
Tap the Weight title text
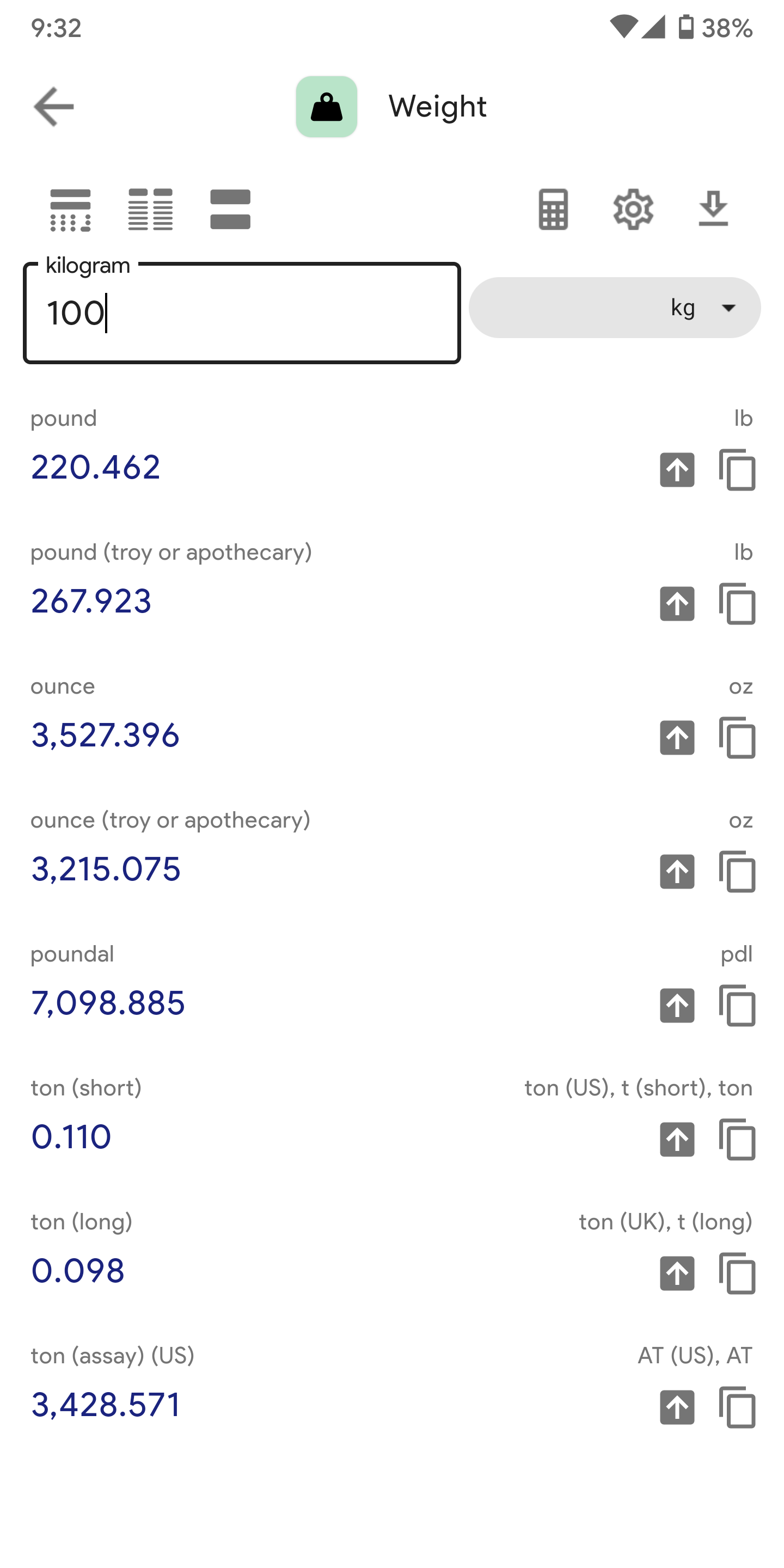point(438,107)
